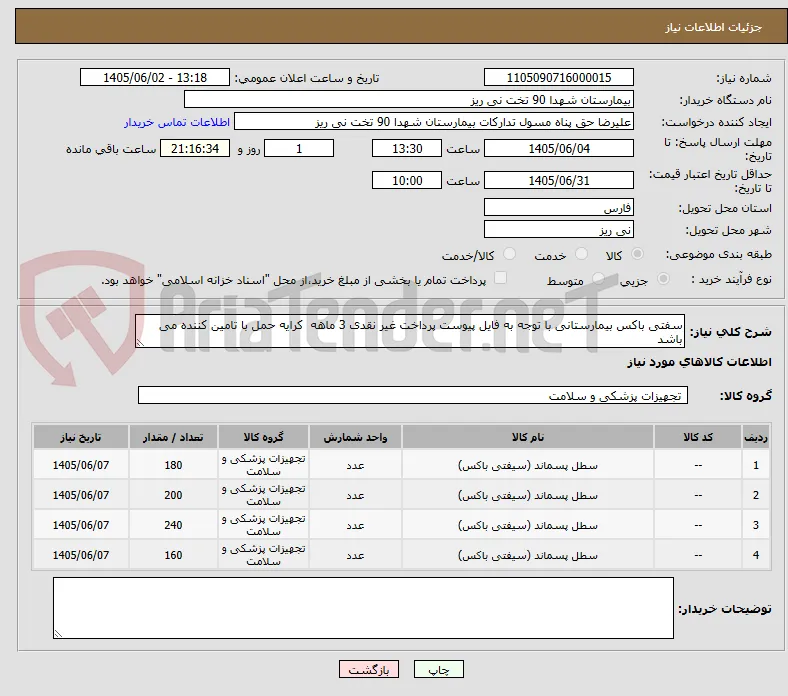Click the گروه کالا column header
This screenshot has height=696, width=788.
coord(263,437)
